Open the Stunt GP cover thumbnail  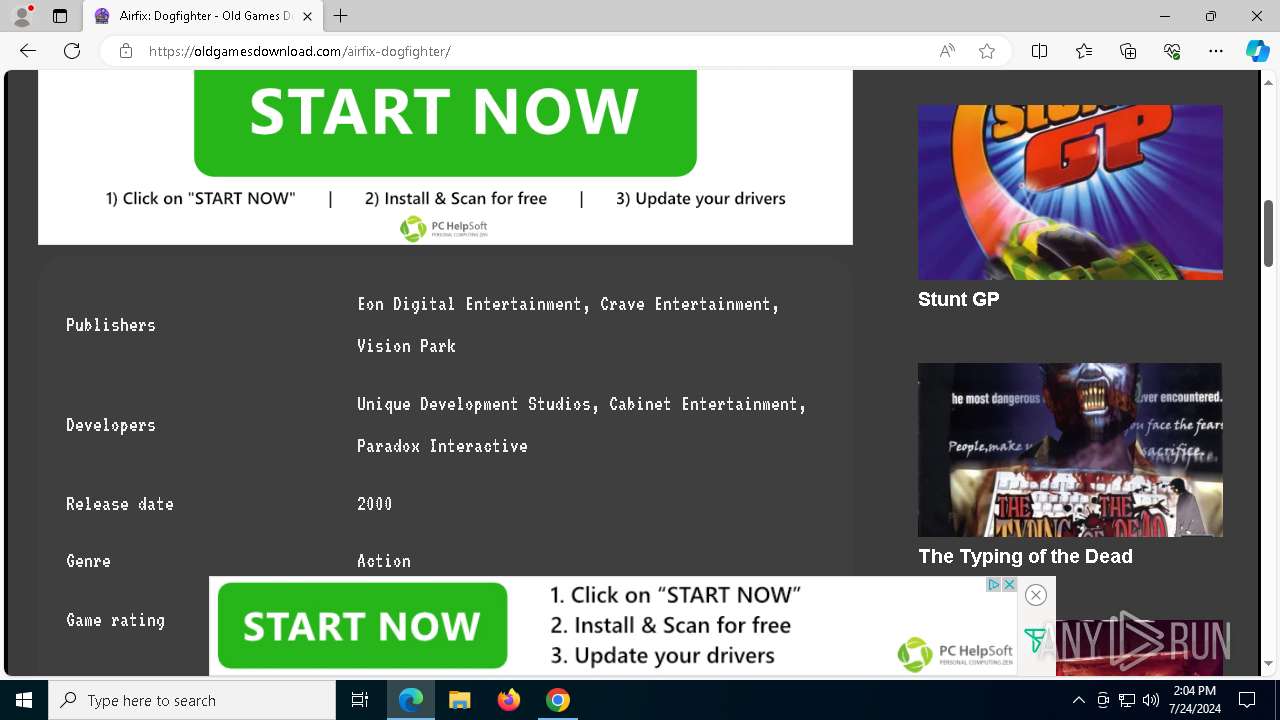(x=1070, y=192)
